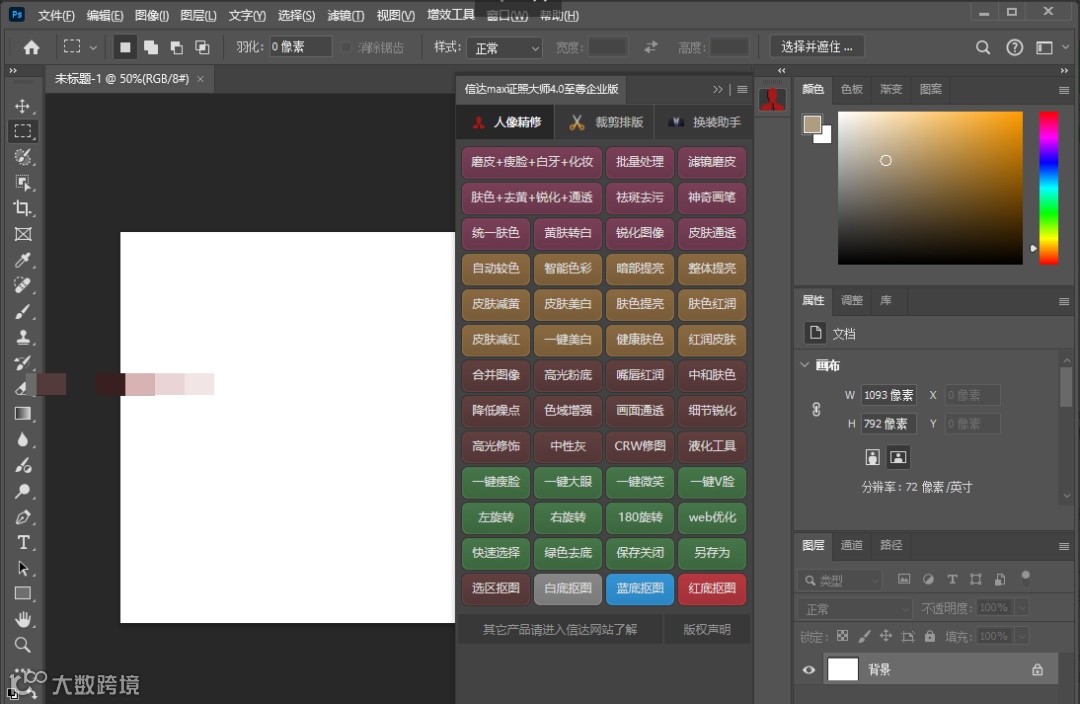Select the Spot Healing Brush tool
The height and width of the screenshot is (704, 1080).
click(23, 285)
